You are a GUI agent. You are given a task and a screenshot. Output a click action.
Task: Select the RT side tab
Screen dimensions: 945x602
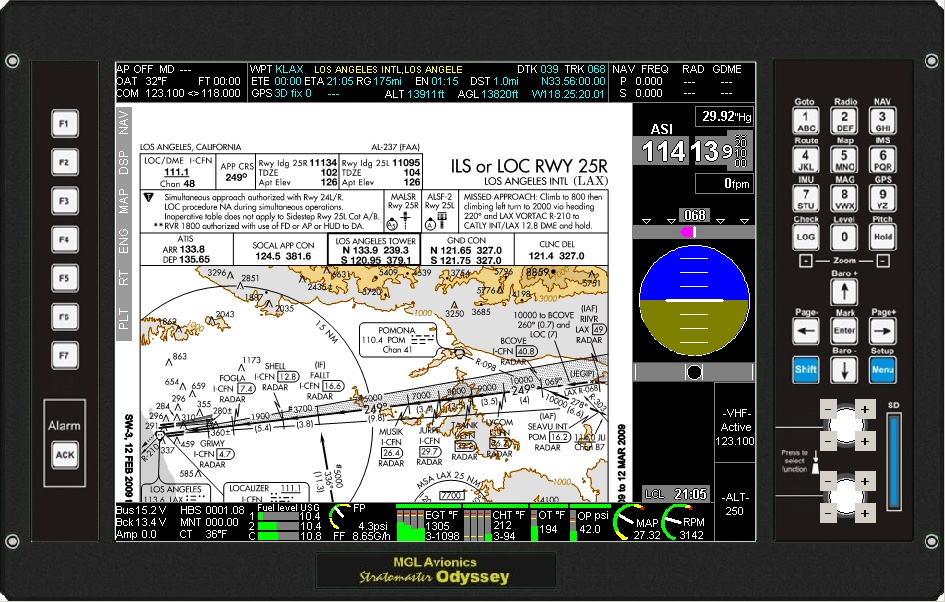pos(124,278)
